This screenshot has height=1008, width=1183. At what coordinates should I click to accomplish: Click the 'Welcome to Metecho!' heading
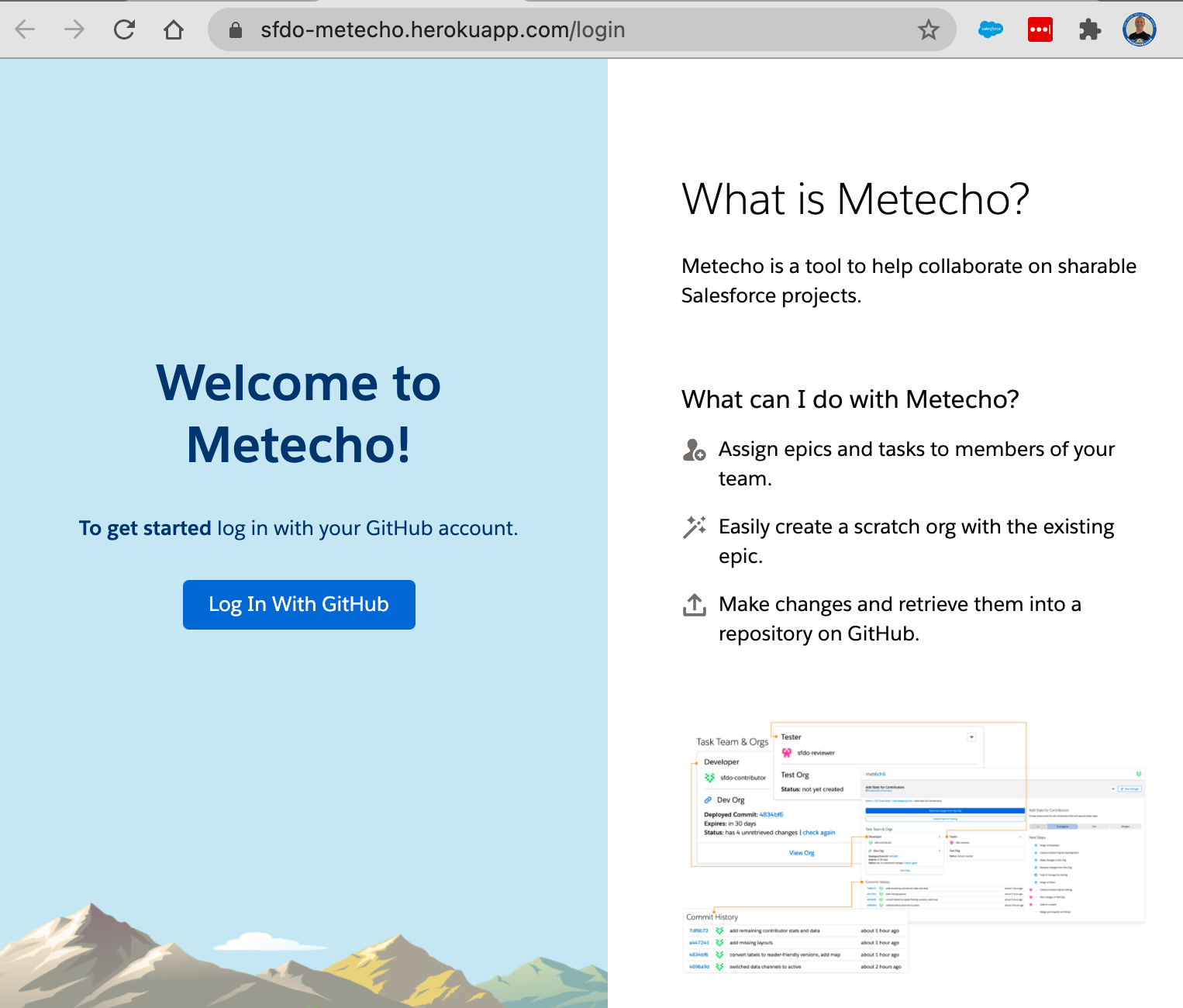point(298,414)
